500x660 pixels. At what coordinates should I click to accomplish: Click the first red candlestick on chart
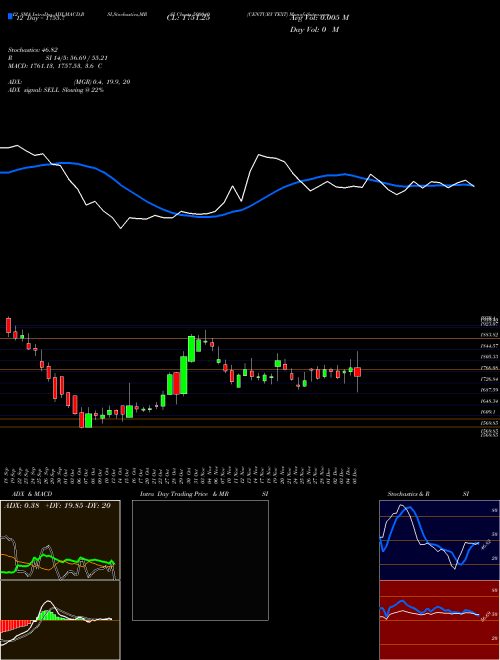(8, 326)
